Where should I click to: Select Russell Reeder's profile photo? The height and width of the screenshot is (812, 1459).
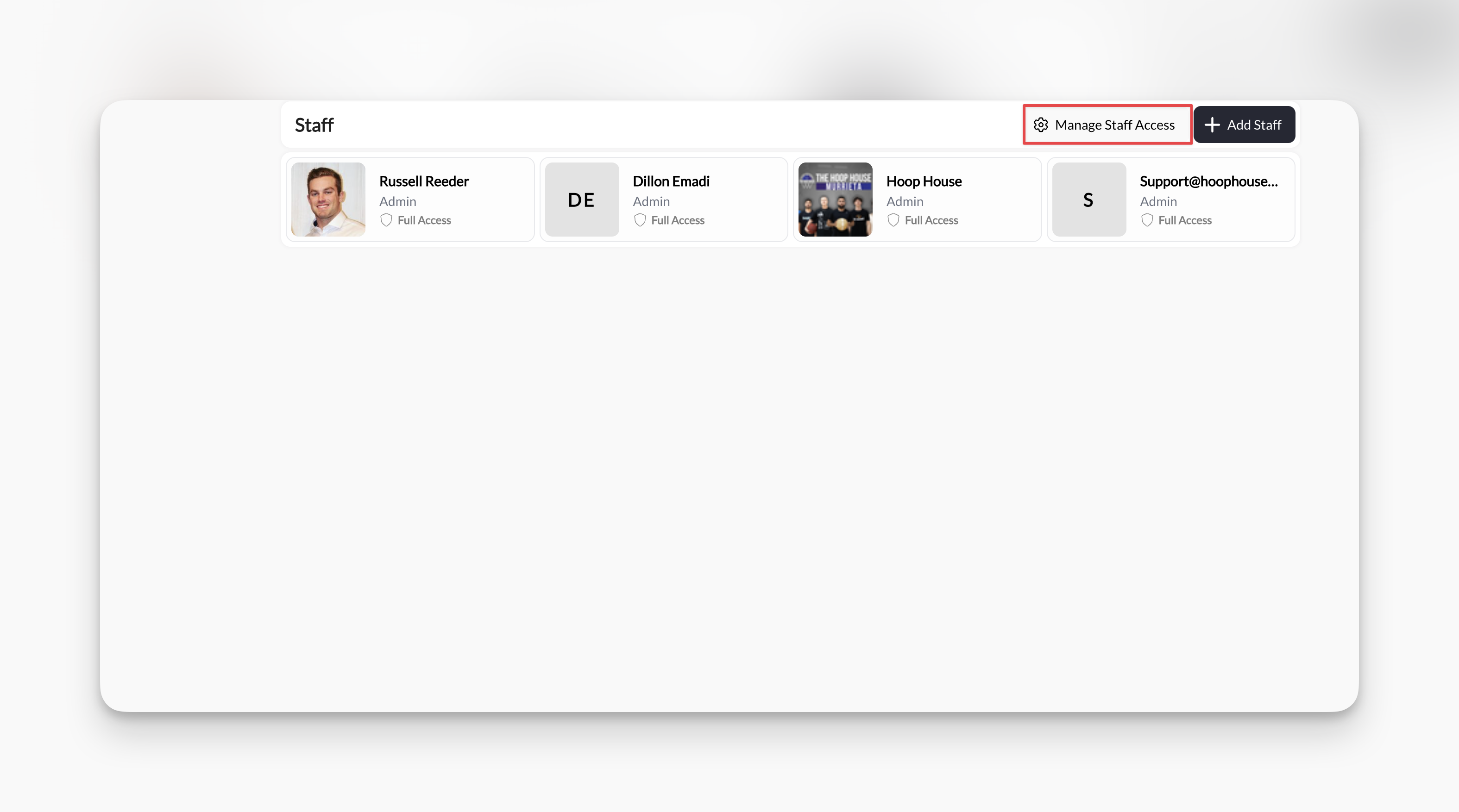click(328, 200)
